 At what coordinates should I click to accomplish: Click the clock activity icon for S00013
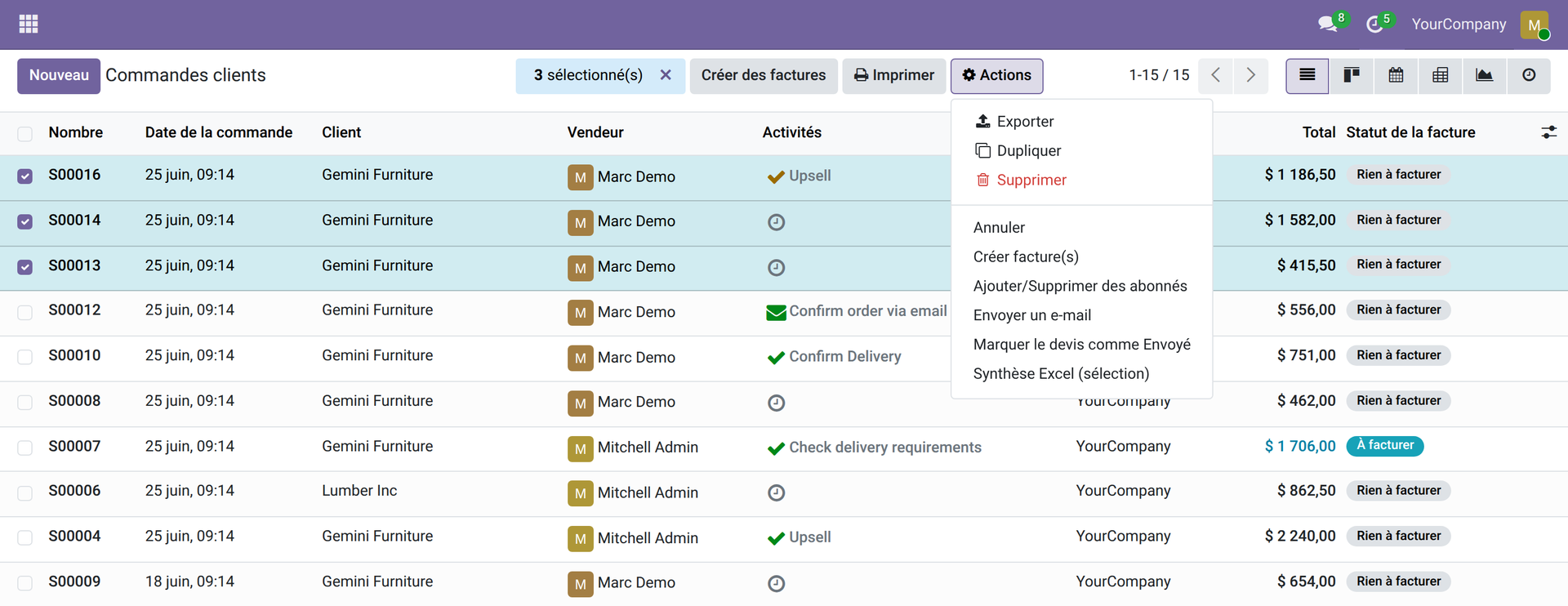(777, 267)
